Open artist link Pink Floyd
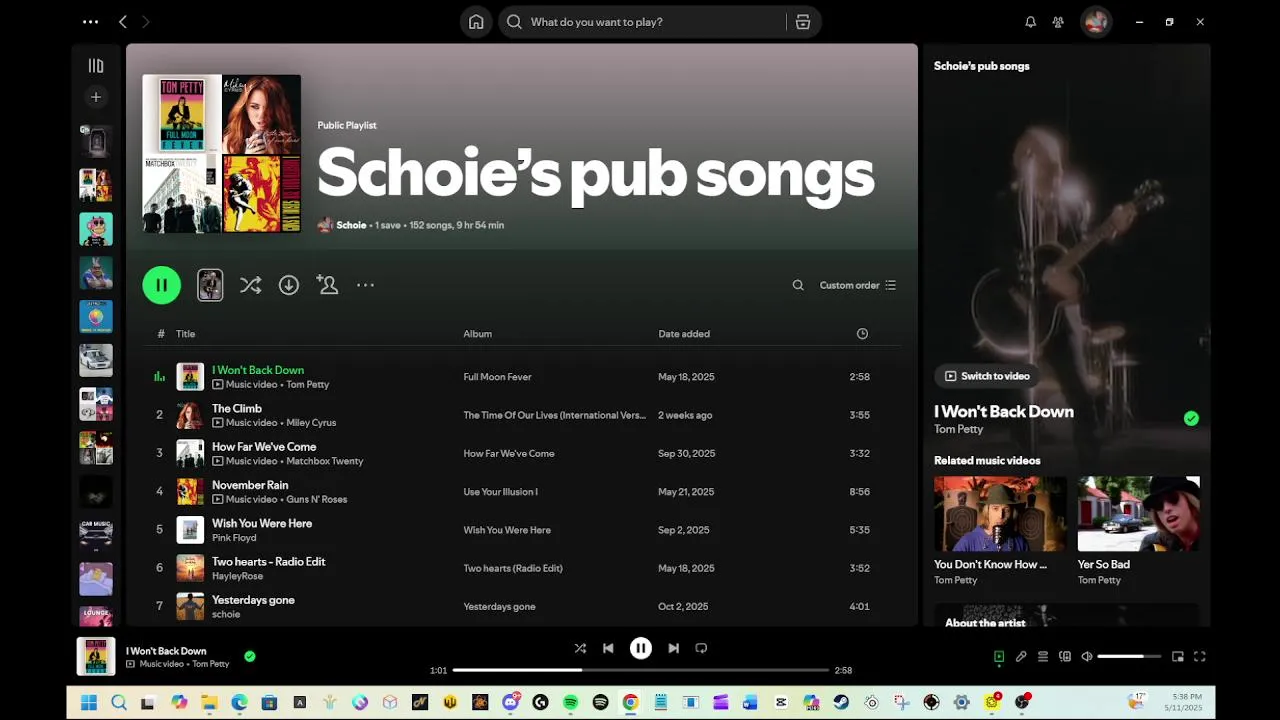 pyautogui.click(x=234, y=538)
